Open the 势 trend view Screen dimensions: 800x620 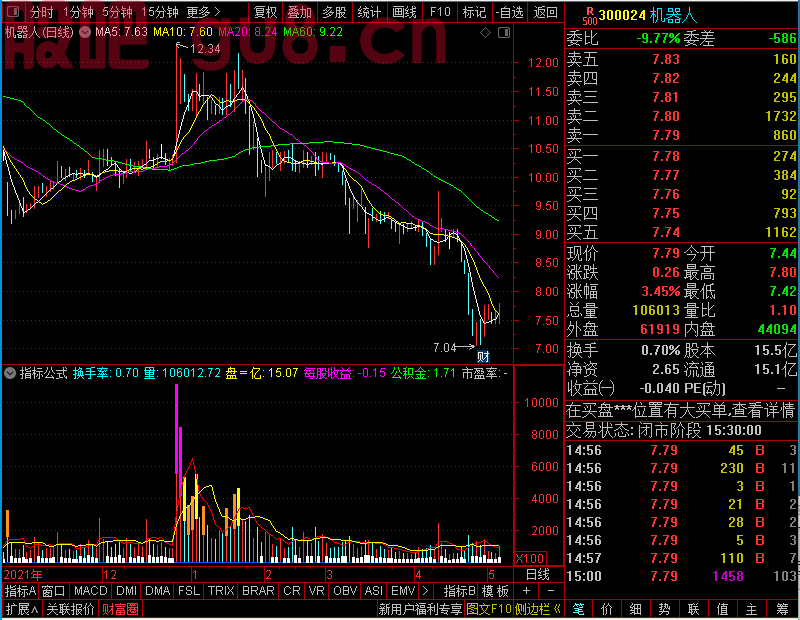tap(664, 608)
